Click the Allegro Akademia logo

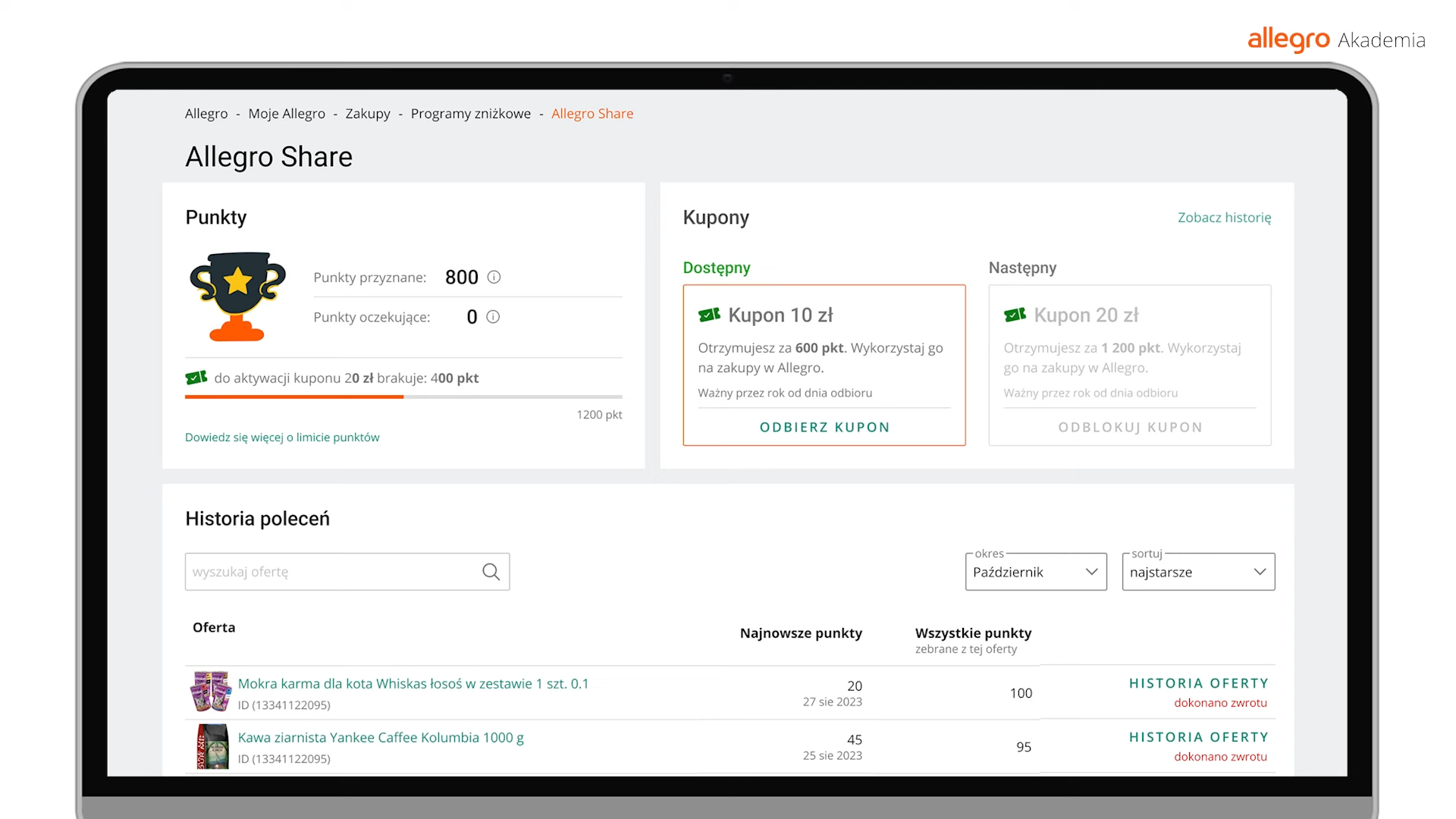(1336, 39)
